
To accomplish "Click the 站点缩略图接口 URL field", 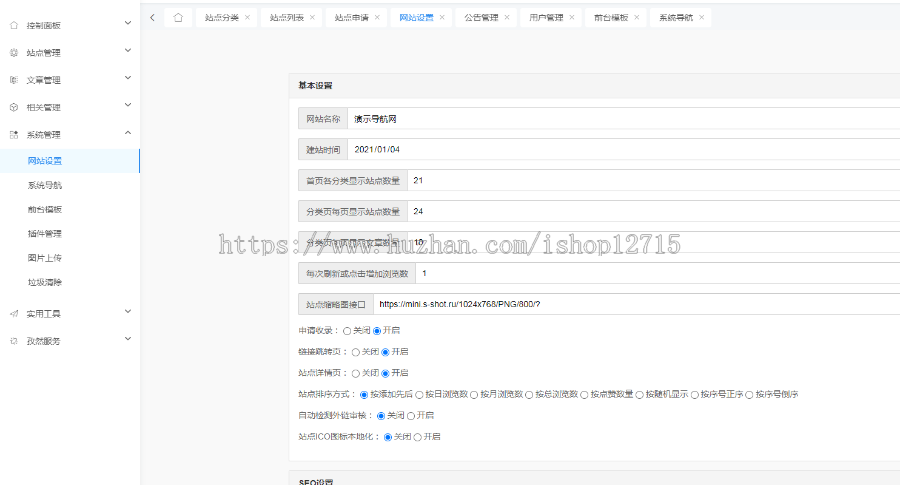I will pos(636,304).
